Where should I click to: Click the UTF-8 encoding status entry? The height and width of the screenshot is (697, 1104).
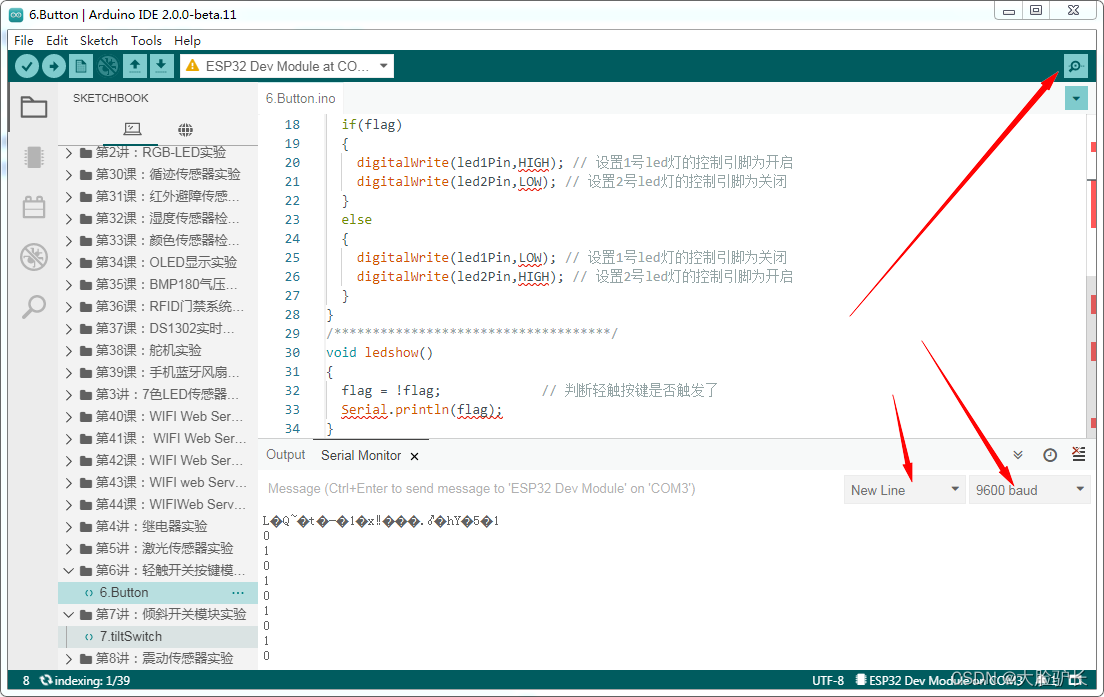point(827,681)
